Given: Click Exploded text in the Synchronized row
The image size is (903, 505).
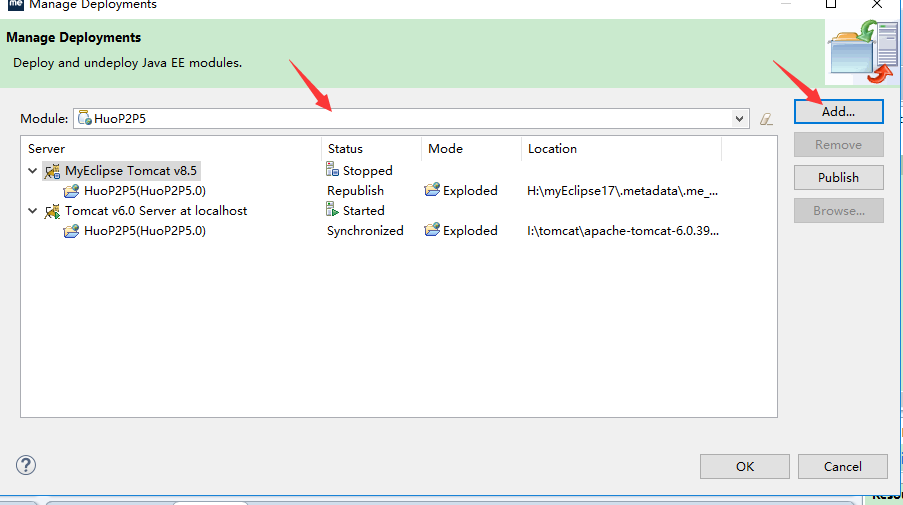Looking at the screenshot, I should tap(470, 231).
